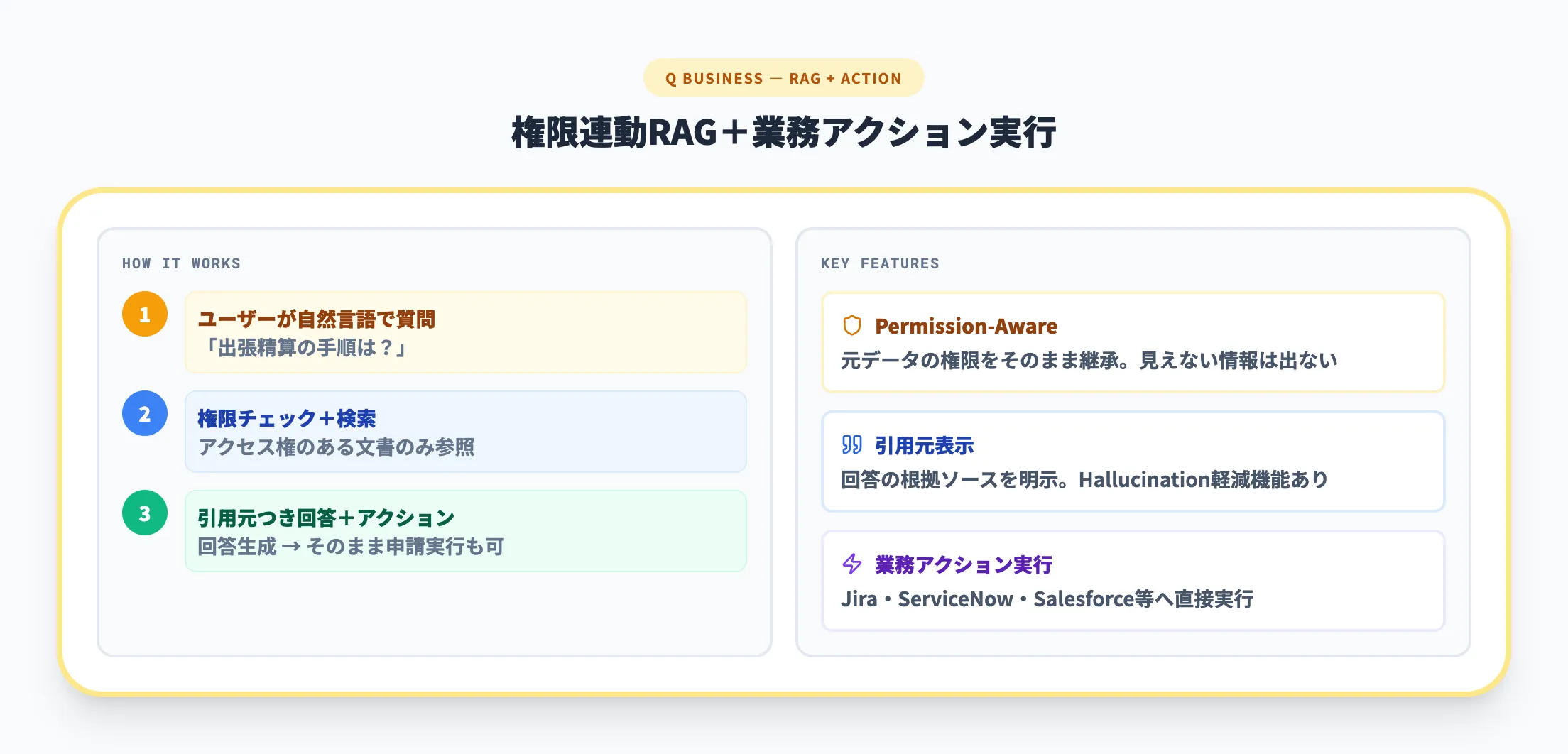Click the text アクセス権のある文書のみ参照
The image size is (1568, 754).
coord(338,447)
